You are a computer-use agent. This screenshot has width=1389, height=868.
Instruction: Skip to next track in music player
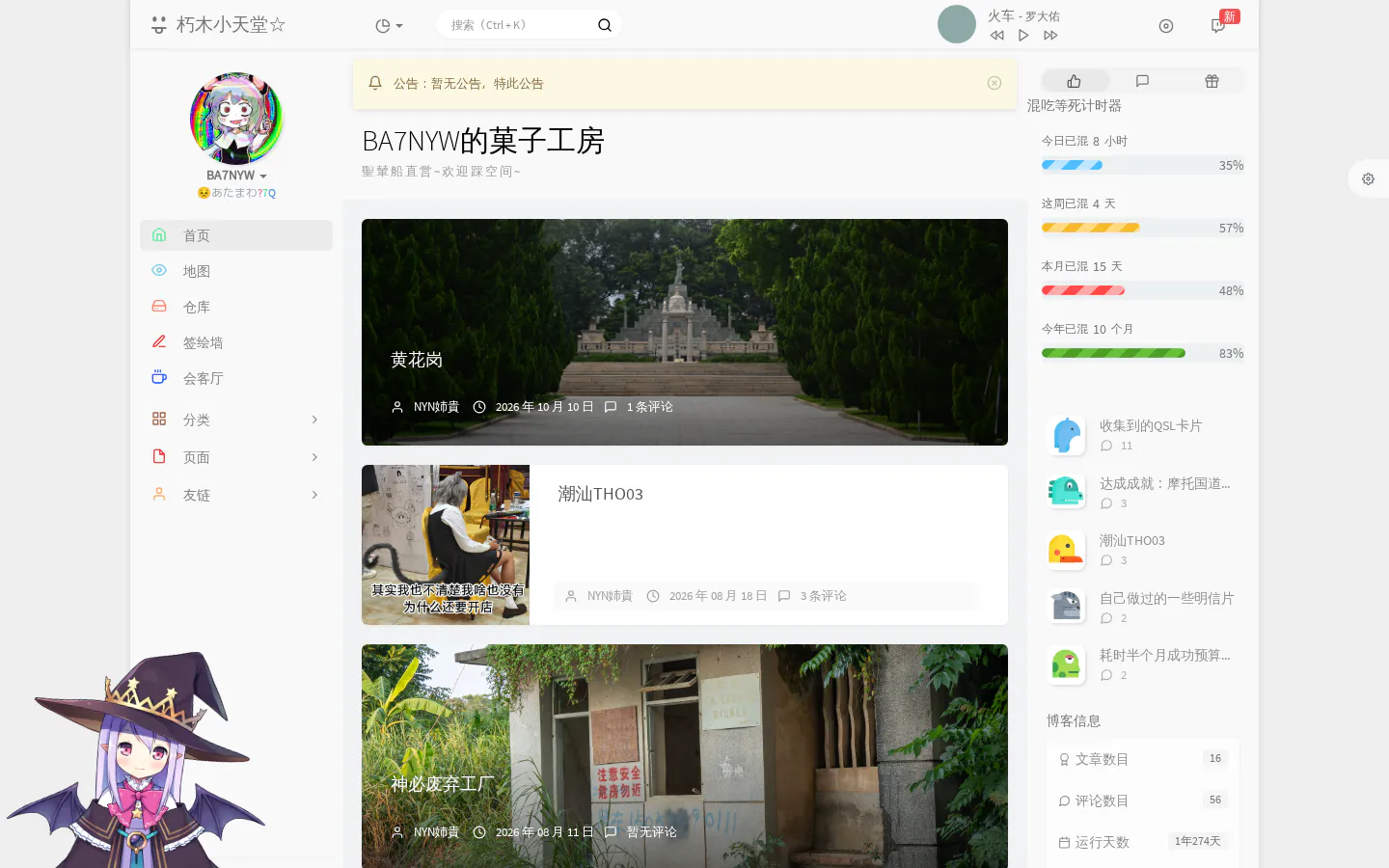coord(1050,36)
